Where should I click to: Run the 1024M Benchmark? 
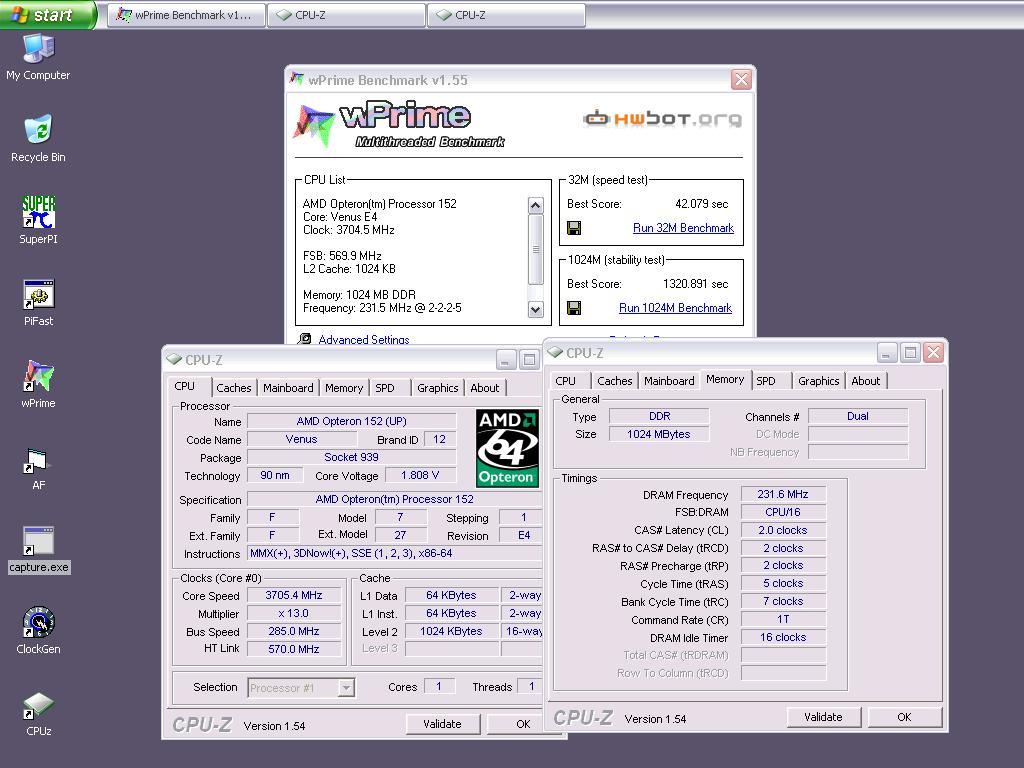pos(675,308)
